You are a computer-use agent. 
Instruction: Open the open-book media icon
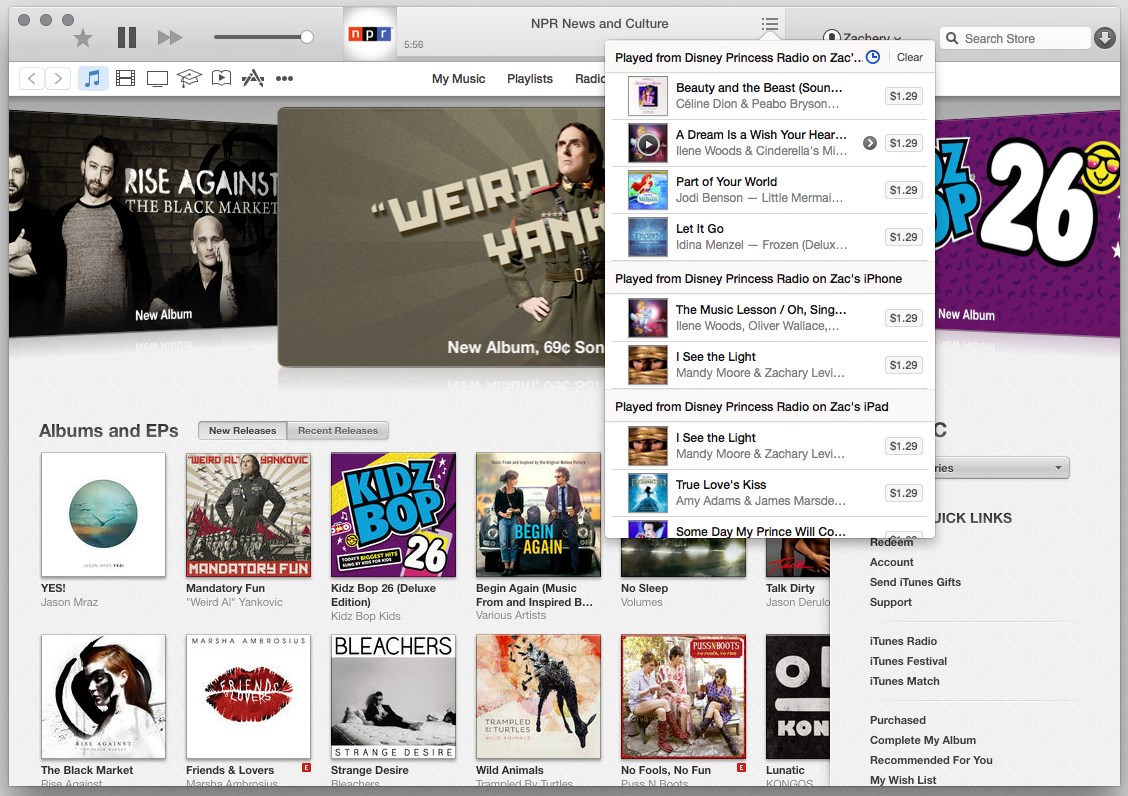222,78
